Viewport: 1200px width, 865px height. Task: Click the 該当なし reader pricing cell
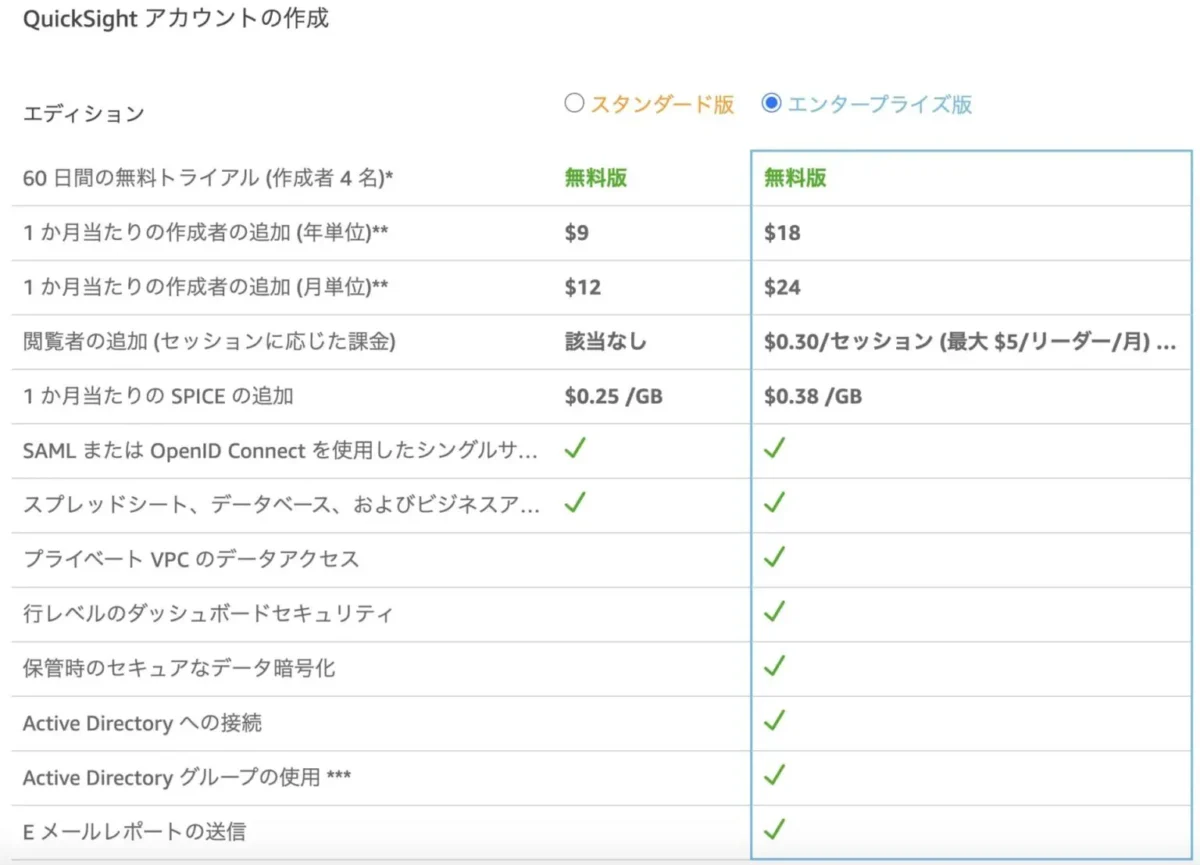605,342
